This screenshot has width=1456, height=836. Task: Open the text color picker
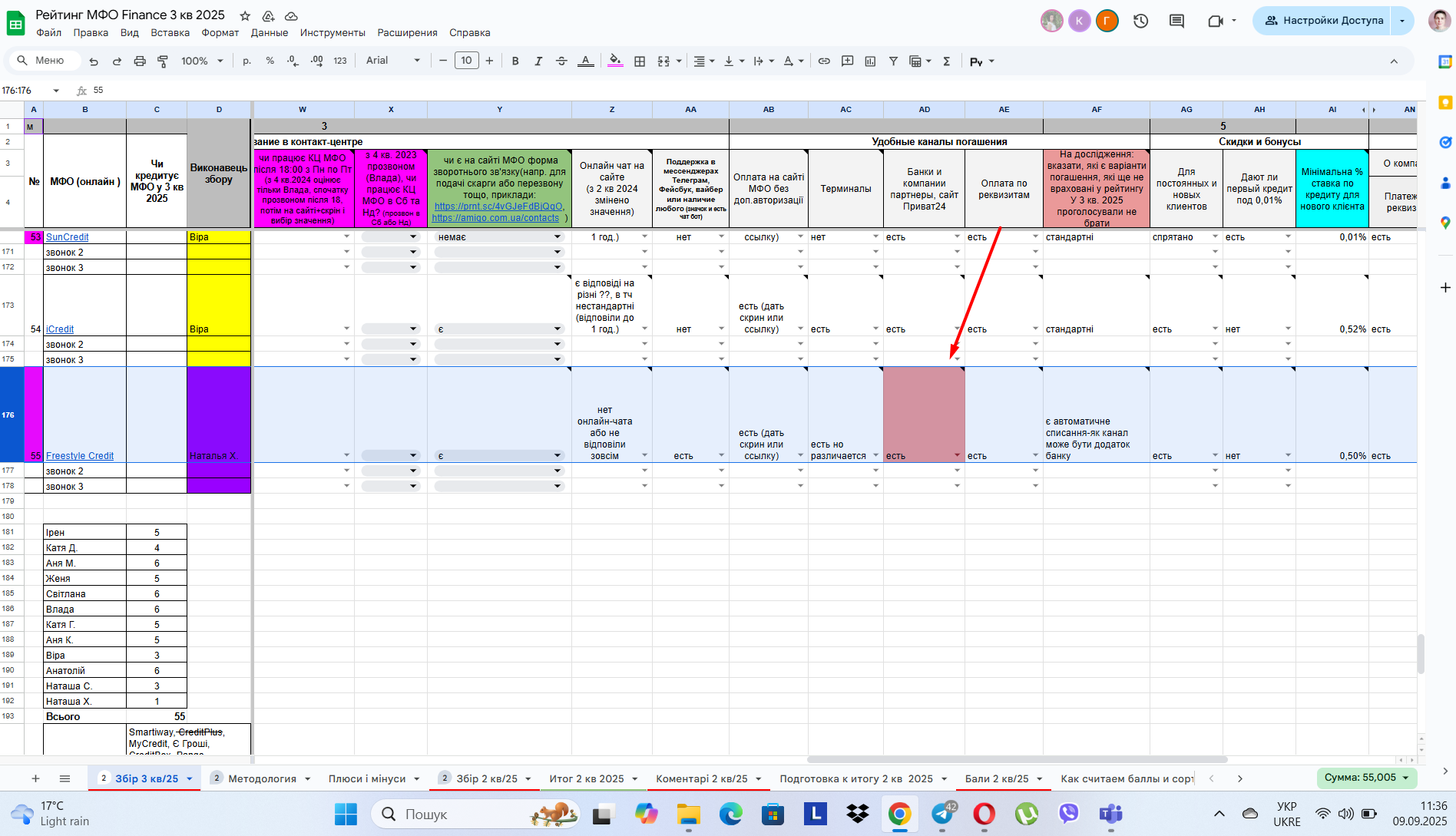pyautogui.click(x=585, y=61)
